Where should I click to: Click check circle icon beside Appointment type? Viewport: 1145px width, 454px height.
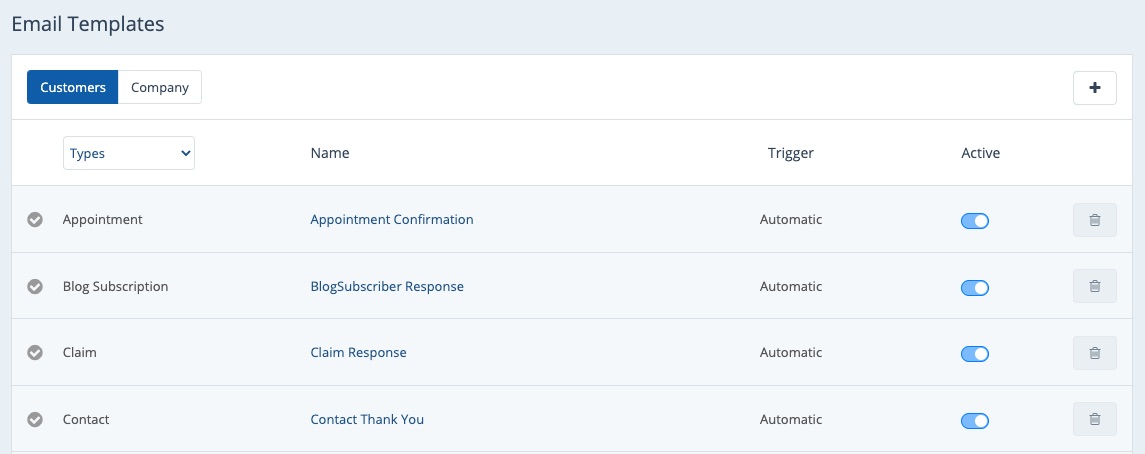point(35,220)
